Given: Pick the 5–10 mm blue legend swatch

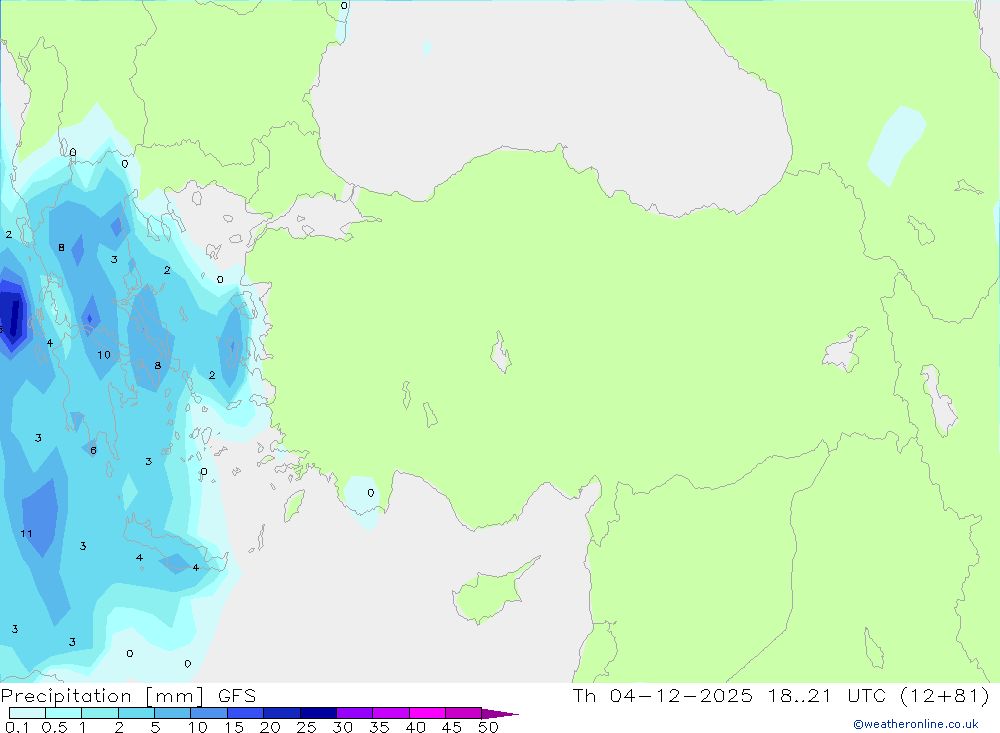Looking at the screenshot, I should point(172,713).
